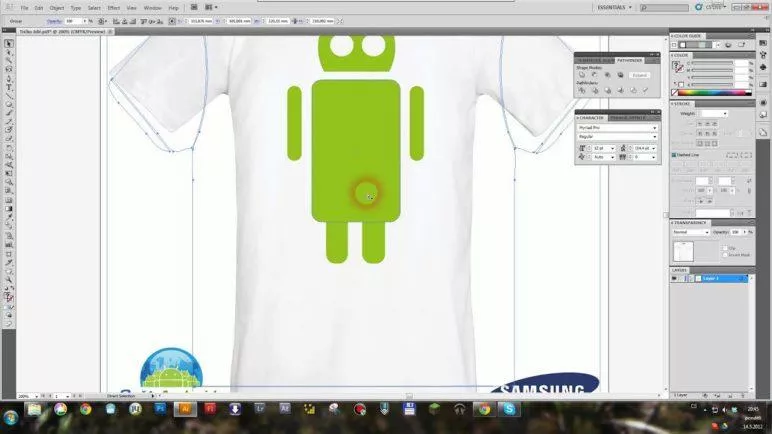Open the Regular font style dropdown
Screen dimensions: 772x434
[x=617, y=136]
